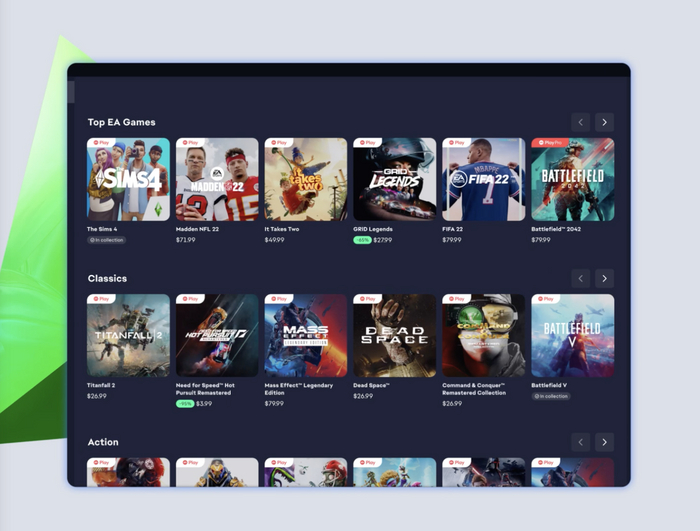Open GRID Legends game tile
The height and width of the screenshot is (531, 700).
point(395,179)
